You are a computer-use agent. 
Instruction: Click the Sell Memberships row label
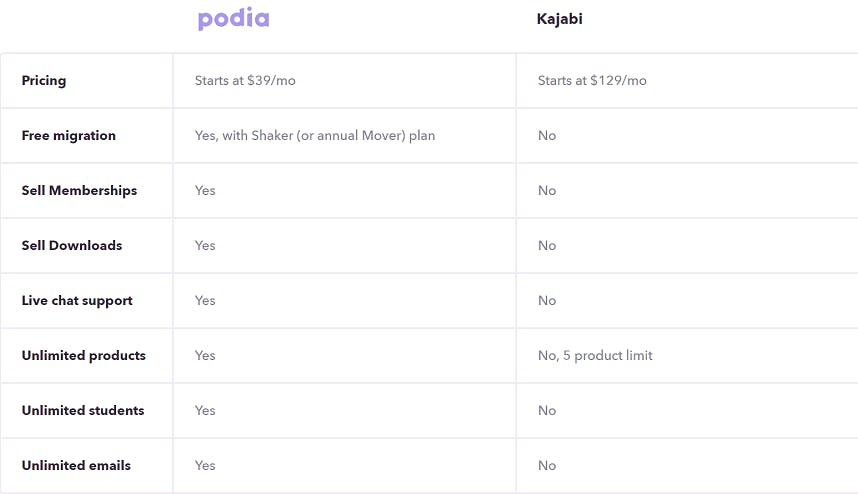pyautogui.click(x=79, y=190)
